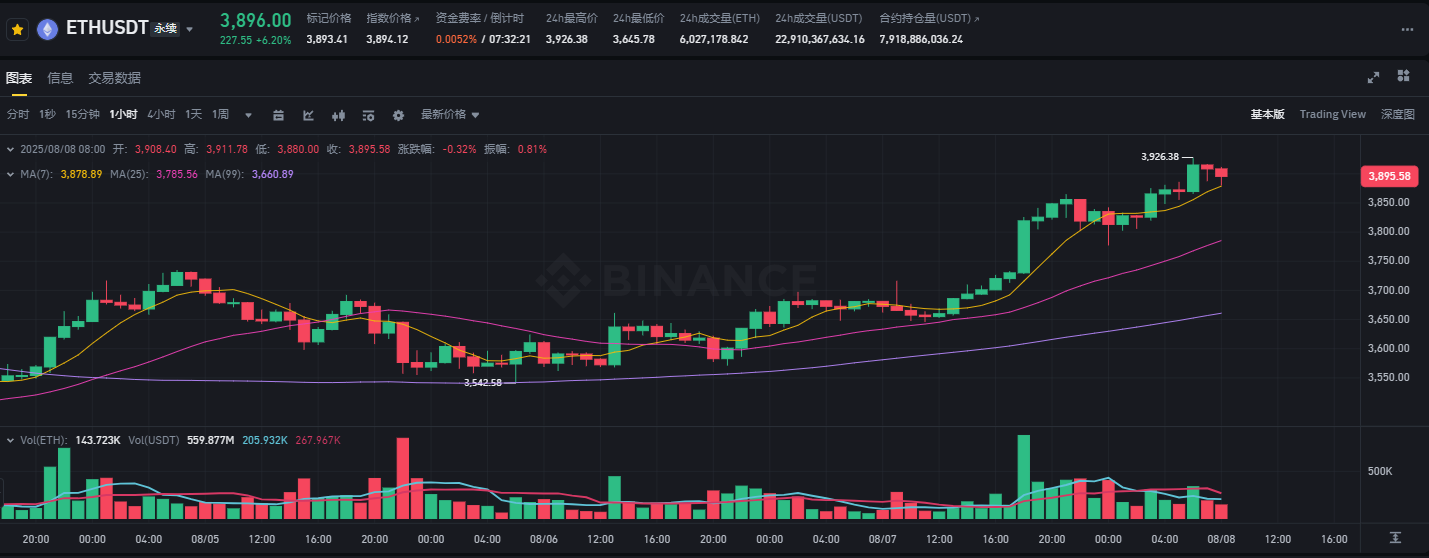Switch chart to Trading View mode
The height and width of the screenshot is (558, 1429).
coord(1332,114)
